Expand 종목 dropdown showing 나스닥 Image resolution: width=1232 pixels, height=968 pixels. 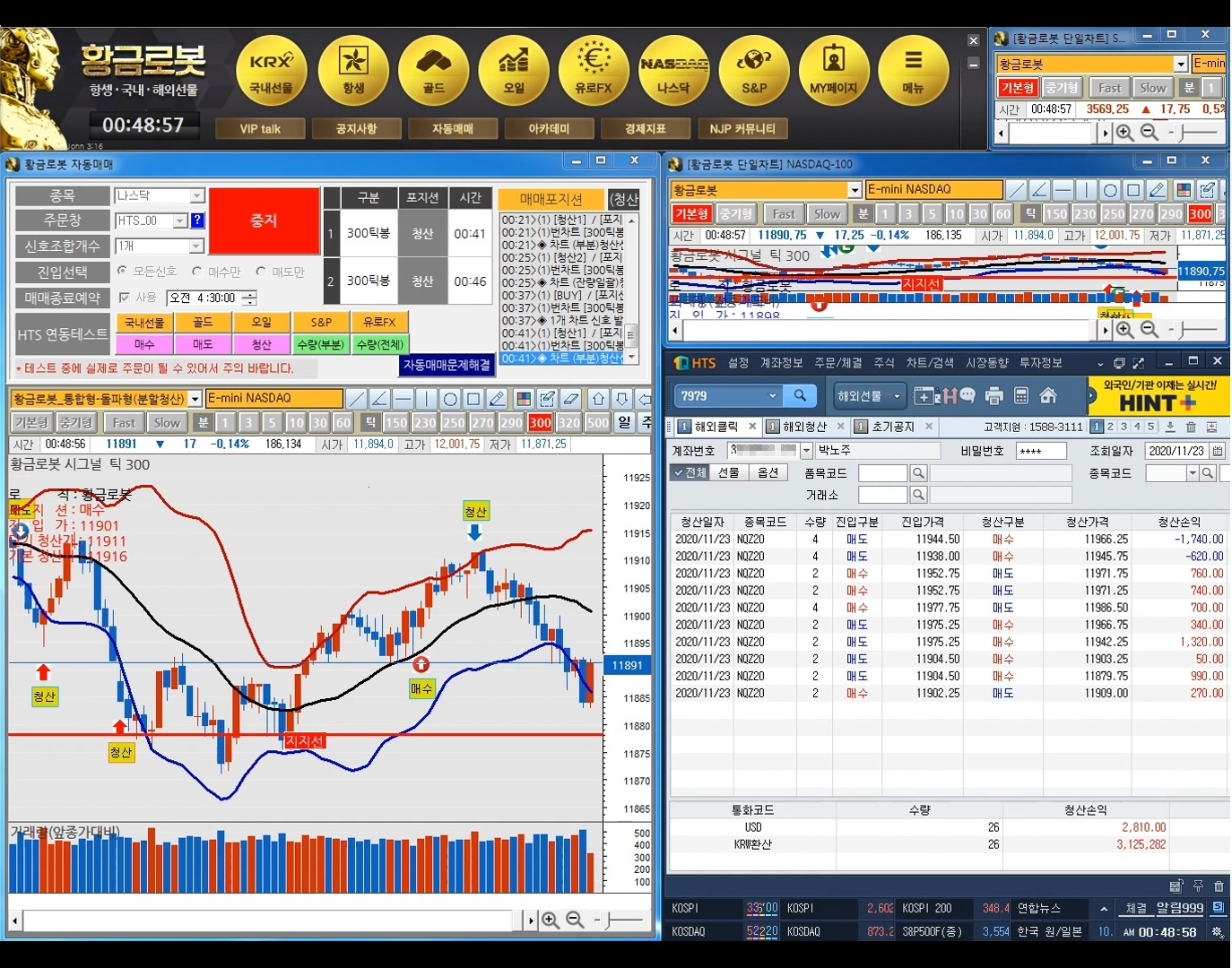pos(197,195)
